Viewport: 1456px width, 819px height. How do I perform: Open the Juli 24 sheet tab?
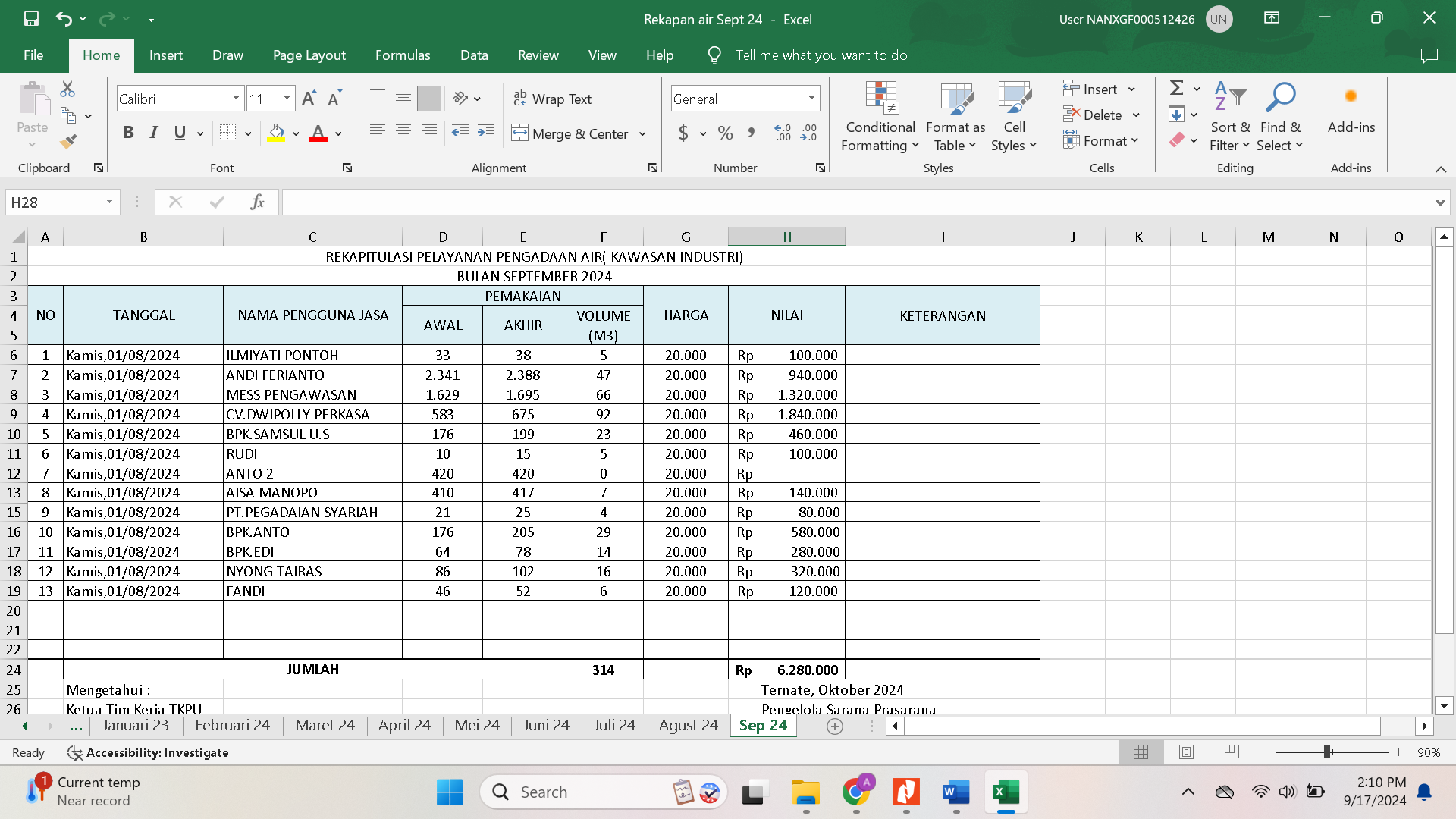[615, 726]
